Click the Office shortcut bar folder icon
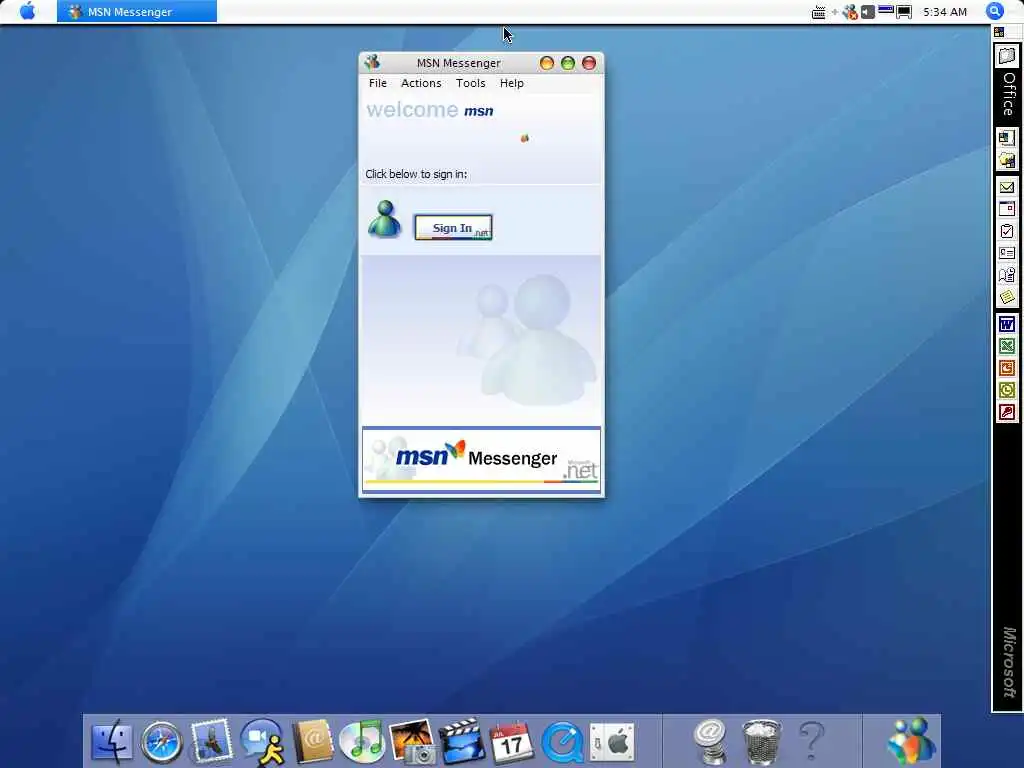Image resolution: width=1024 pixels, height=768 pixels. pyautogui.click(x=1007, y=56)
